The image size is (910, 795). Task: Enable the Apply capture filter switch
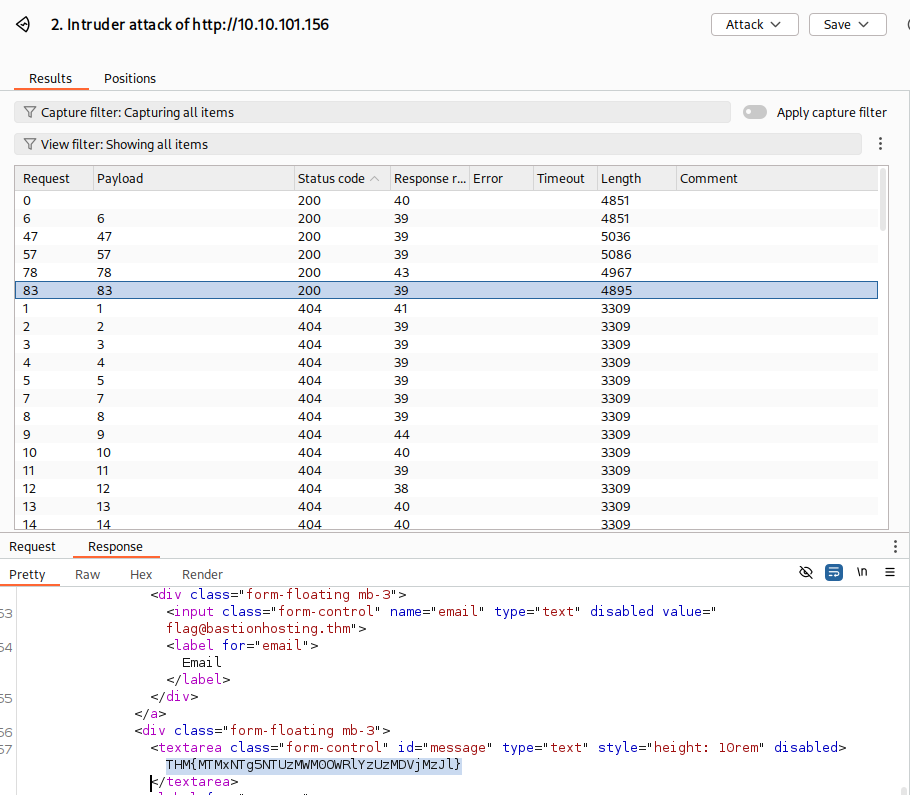coord(754,112)
